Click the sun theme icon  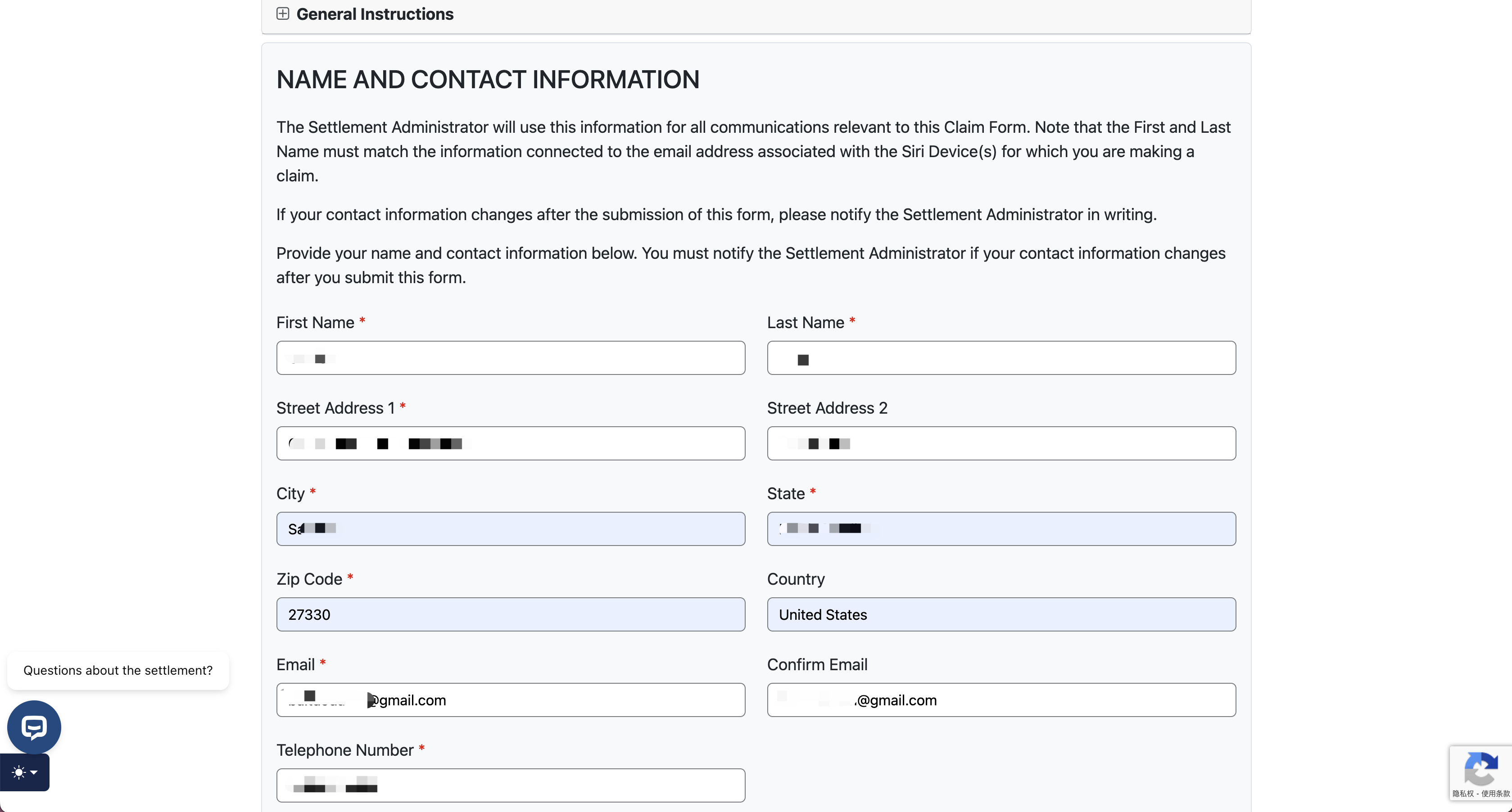click(x=19, y=772)
